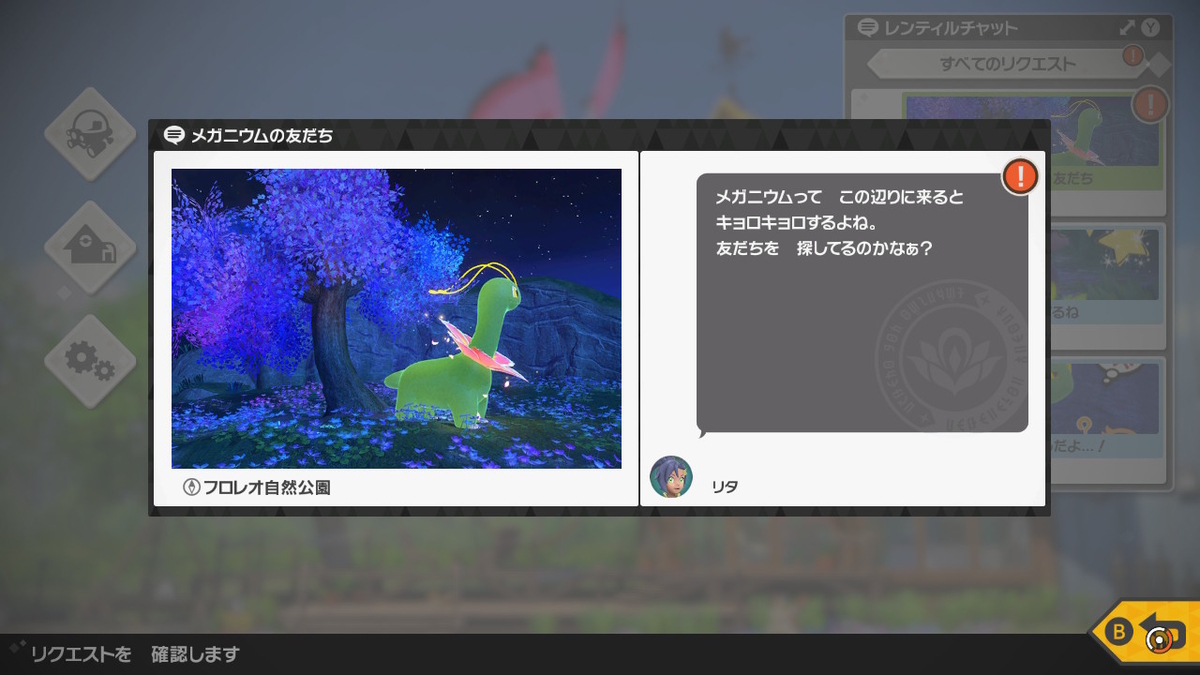Click the small exclamation badge on the すべてのリクエスト tab

[1132, 55]
